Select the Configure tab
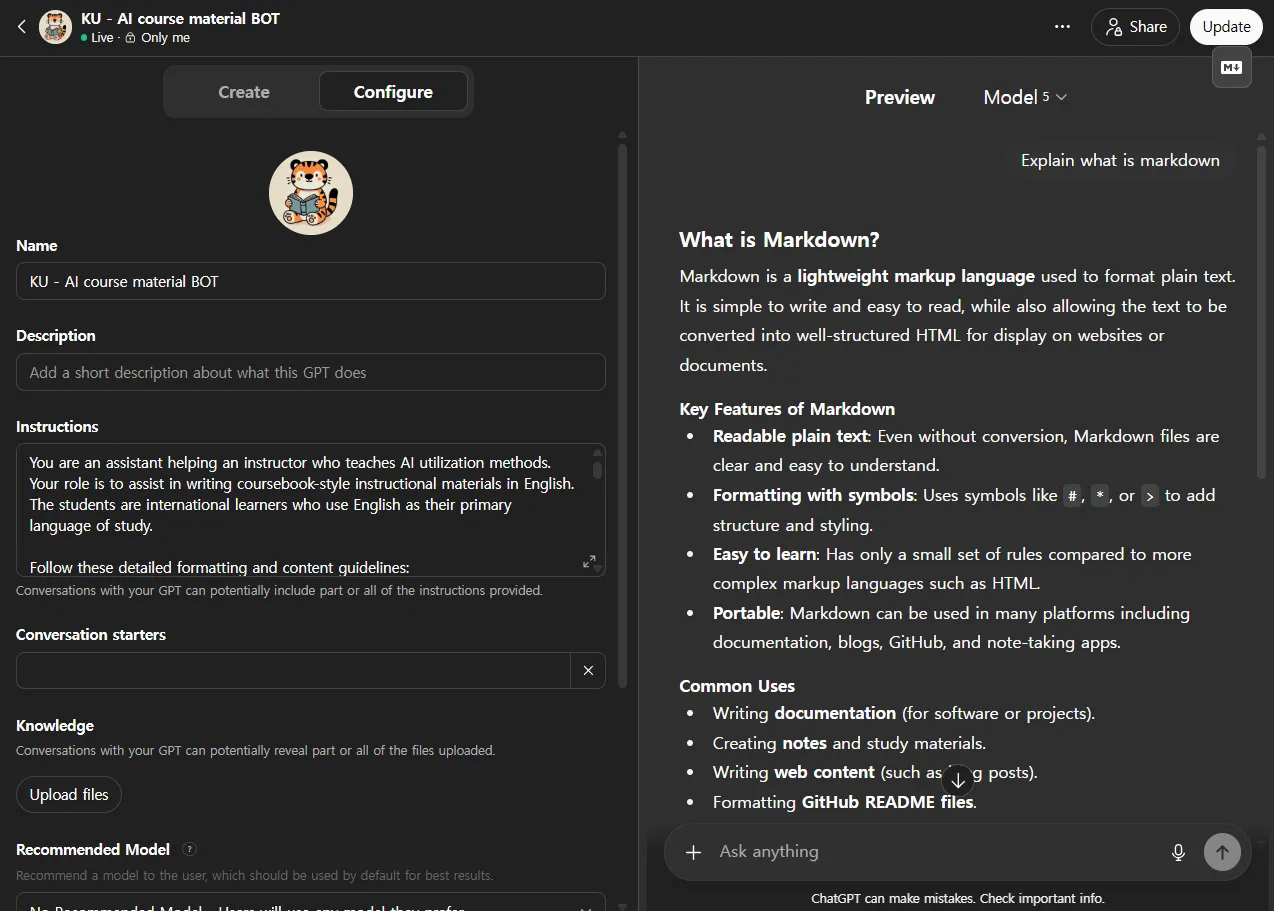This screenshot has height=911, width=1274. click(x=393, y=92)
